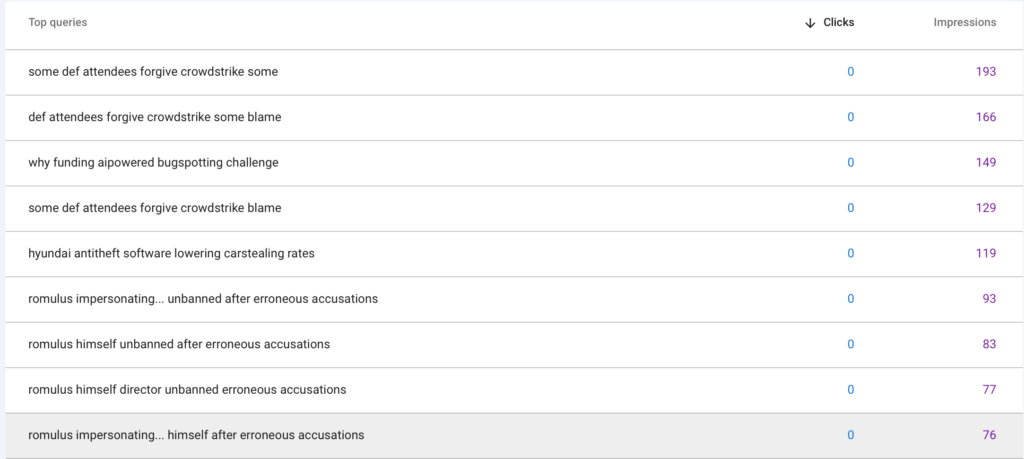Select 'romulus impersonating... unbanned after erroneous accusations' query

(x=203, y=299)
